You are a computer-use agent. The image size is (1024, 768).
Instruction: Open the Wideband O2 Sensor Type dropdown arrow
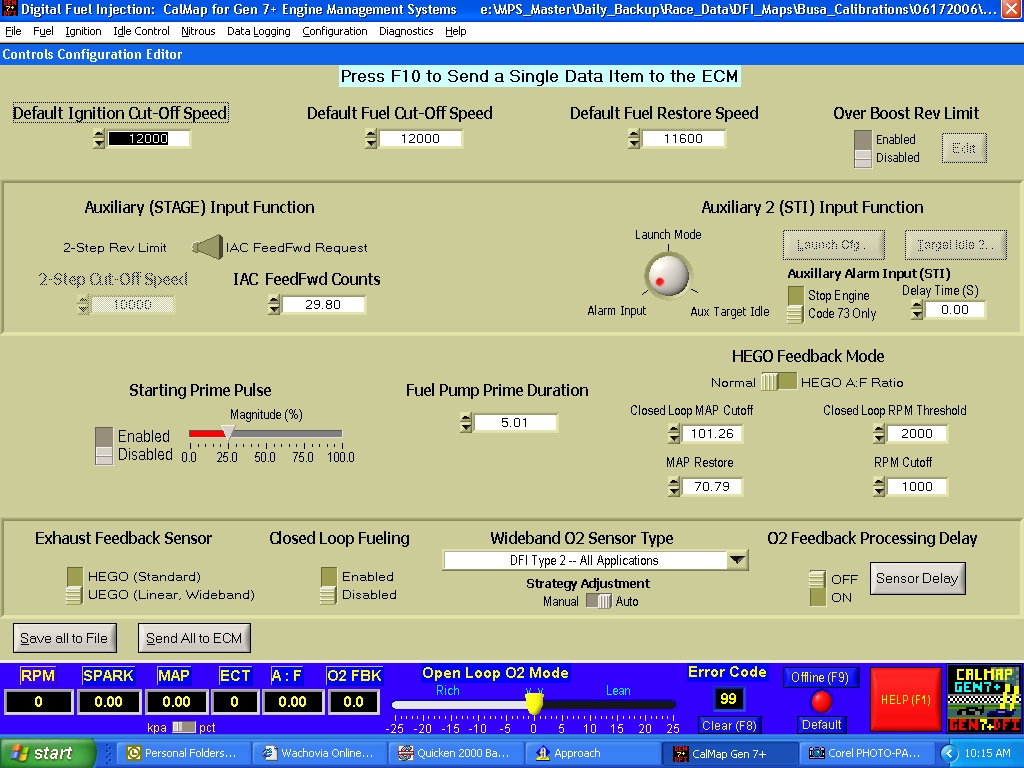click(737, 560)
